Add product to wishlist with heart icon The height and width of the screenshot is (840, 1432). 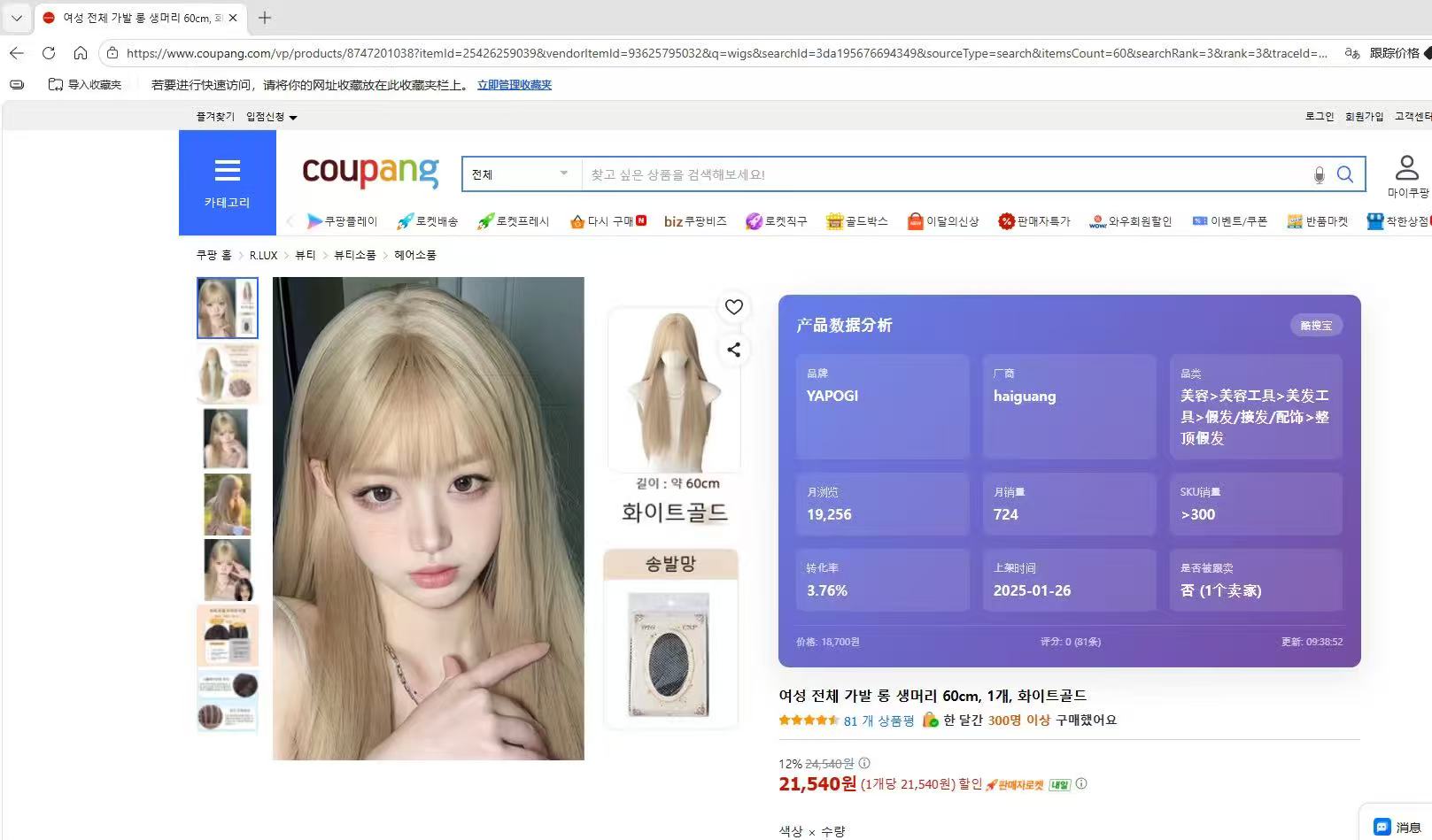pos(733,307)
